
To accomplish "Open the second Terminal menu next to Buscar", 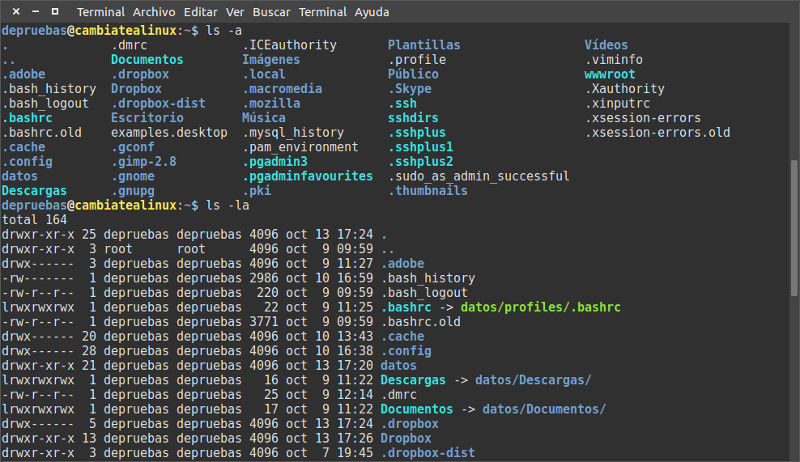I will pos(322,12).
